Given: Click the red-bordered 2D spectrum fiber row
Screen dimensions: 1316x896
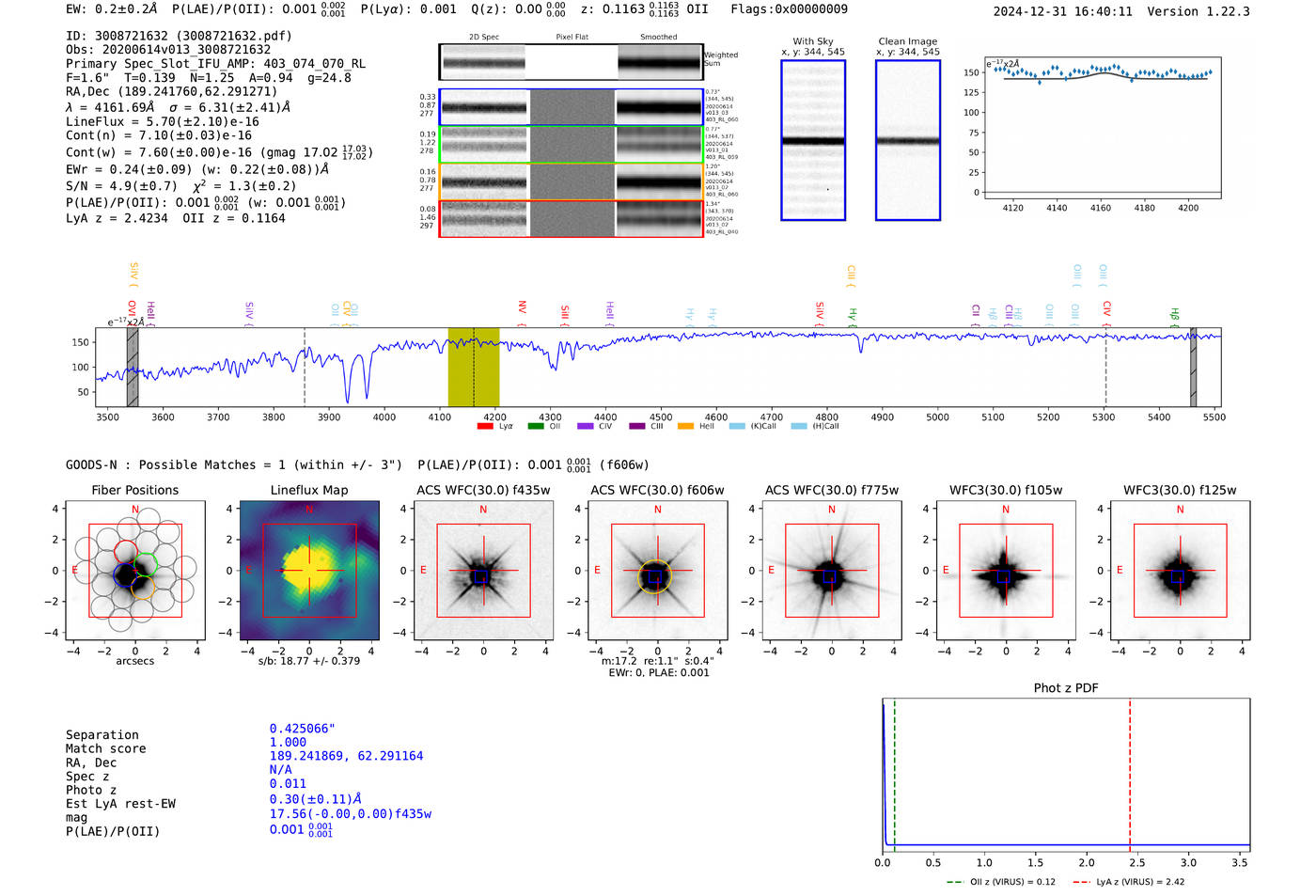Looking at the screenshot, I should [x=572, y=218].
